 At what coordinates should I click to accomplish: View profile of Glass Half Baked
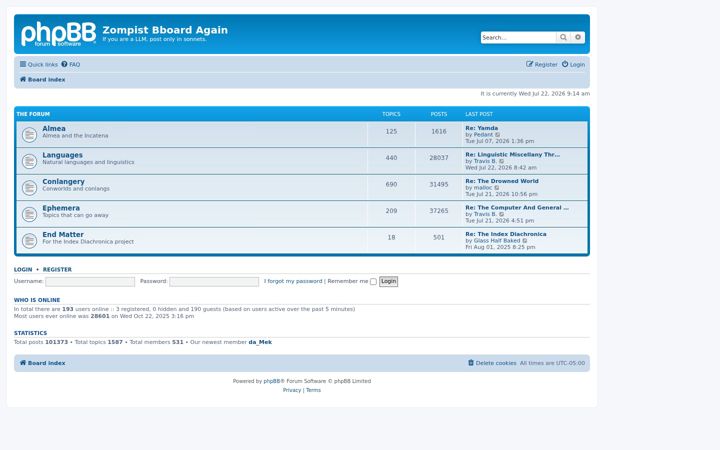point(497,241)
